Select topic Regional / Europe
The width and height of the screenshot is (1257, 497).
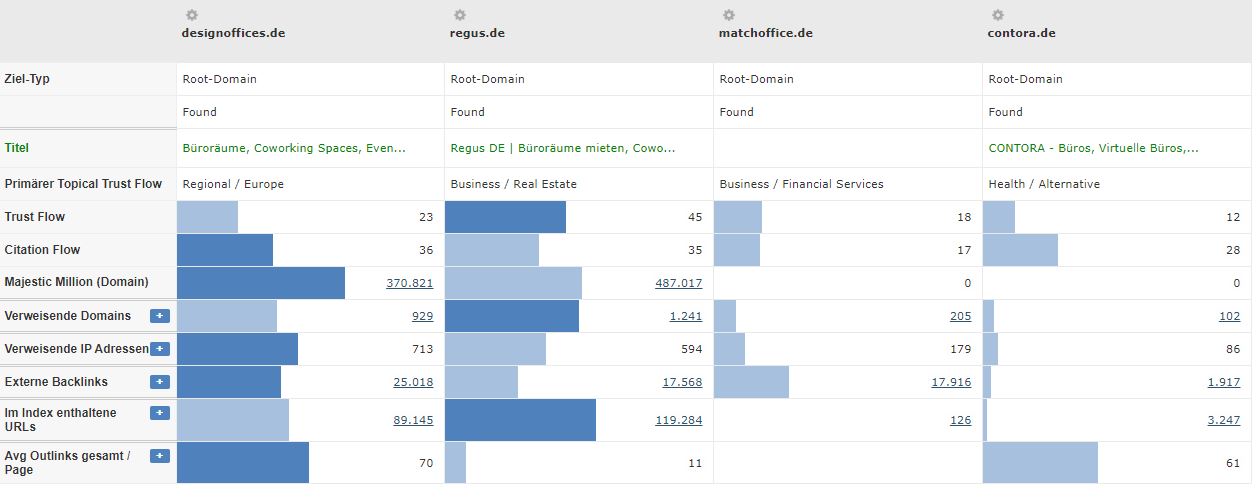(x=233, y=184)
